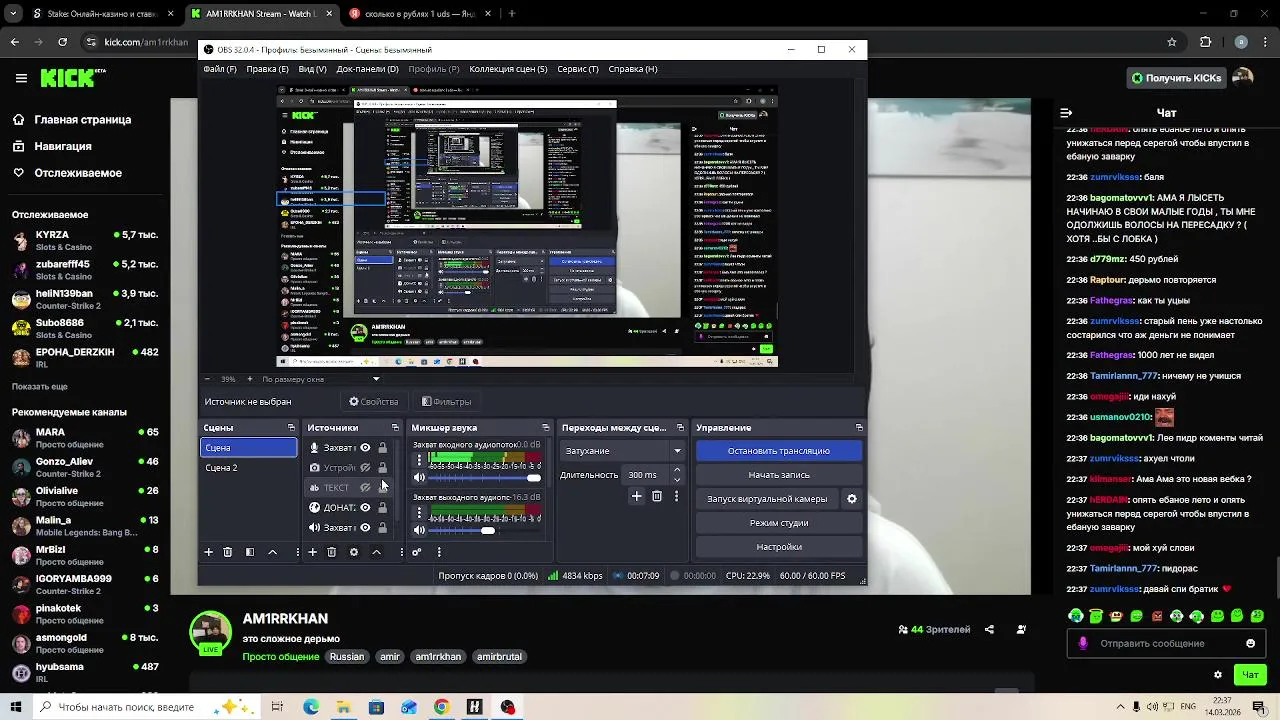
Task: Share the AM1RRKHAN stream via share icon
Action: 989,629
